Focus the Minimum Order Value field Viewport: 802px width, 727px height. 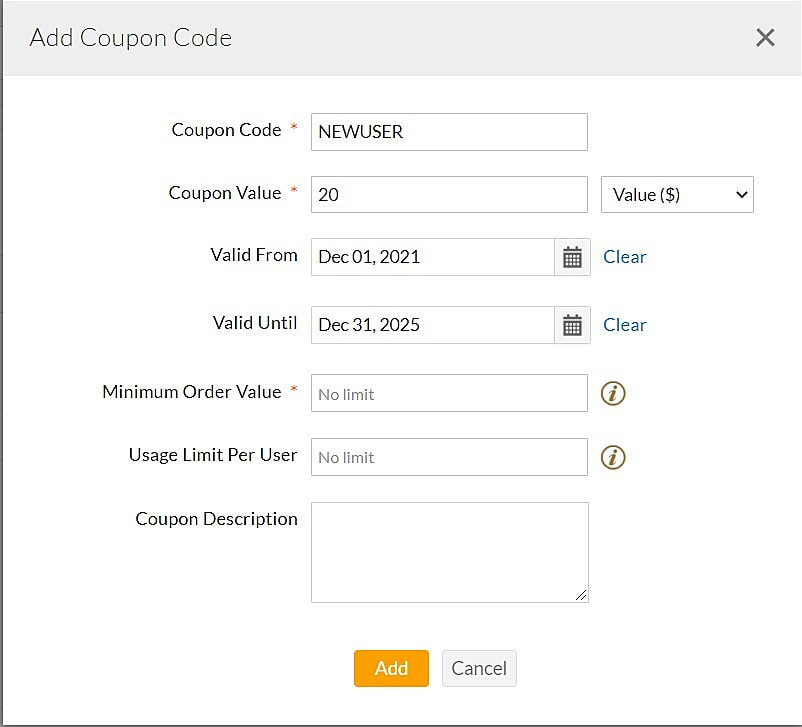448,393
